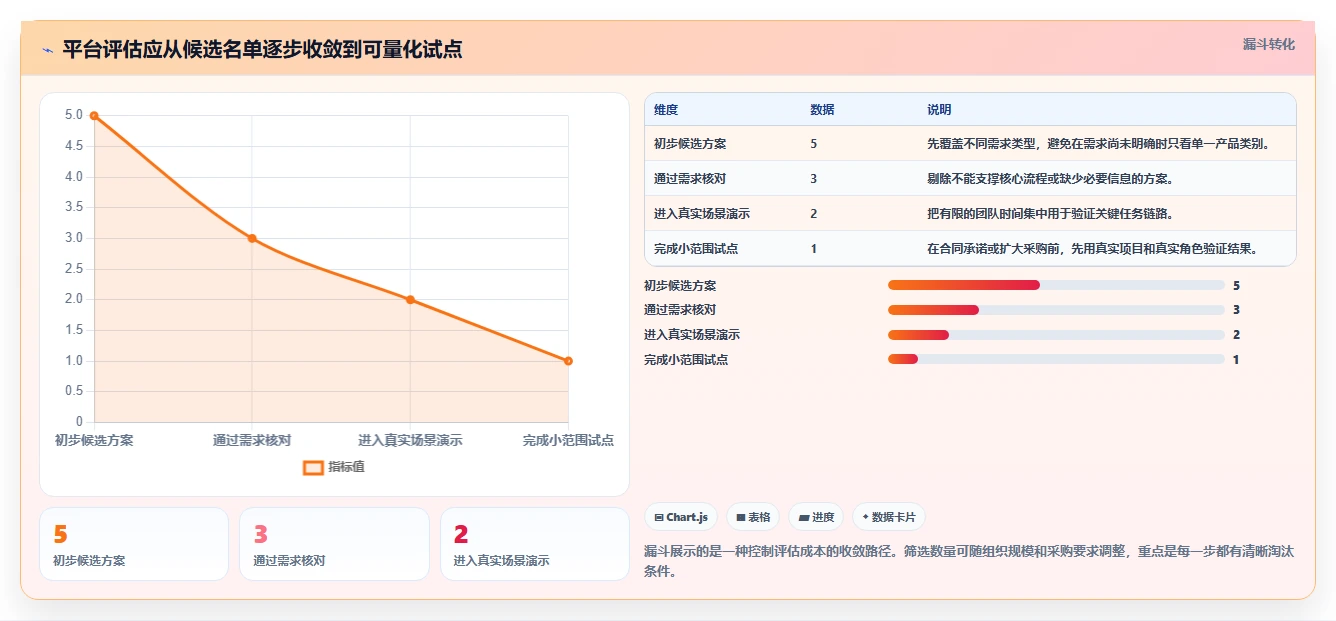Click the description starting with 剔除不能支撑核心流程
This screenshot has height=621, width=1336.
point(1050,179)
